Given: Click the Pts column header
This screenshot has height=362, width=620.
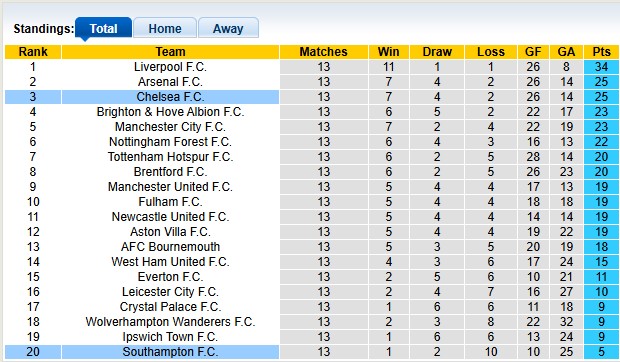Looking at the screenshot, I should (x=601, y=52).
